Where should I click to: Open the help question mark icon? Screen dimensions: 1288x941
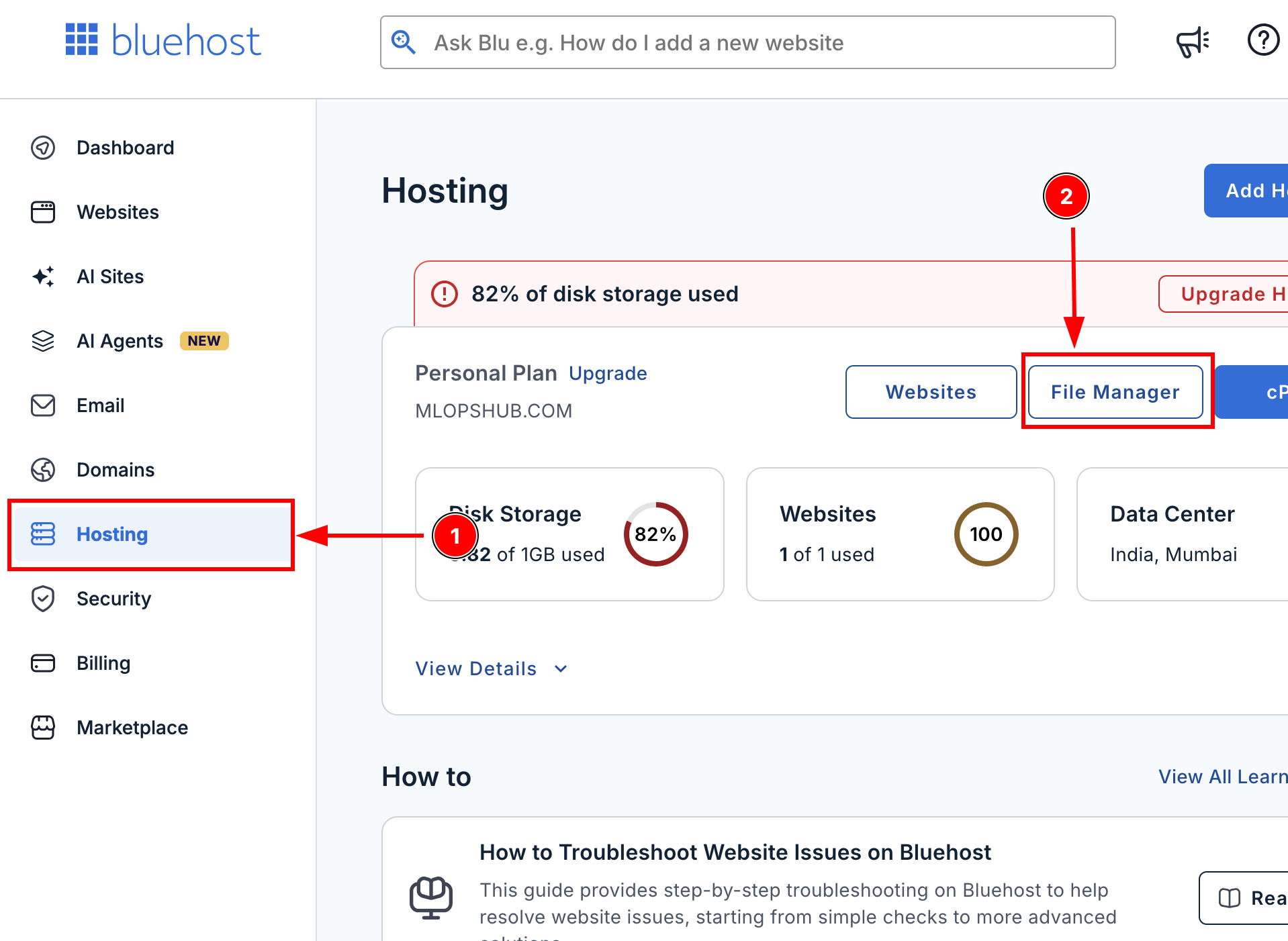(x=1263, y=40)
